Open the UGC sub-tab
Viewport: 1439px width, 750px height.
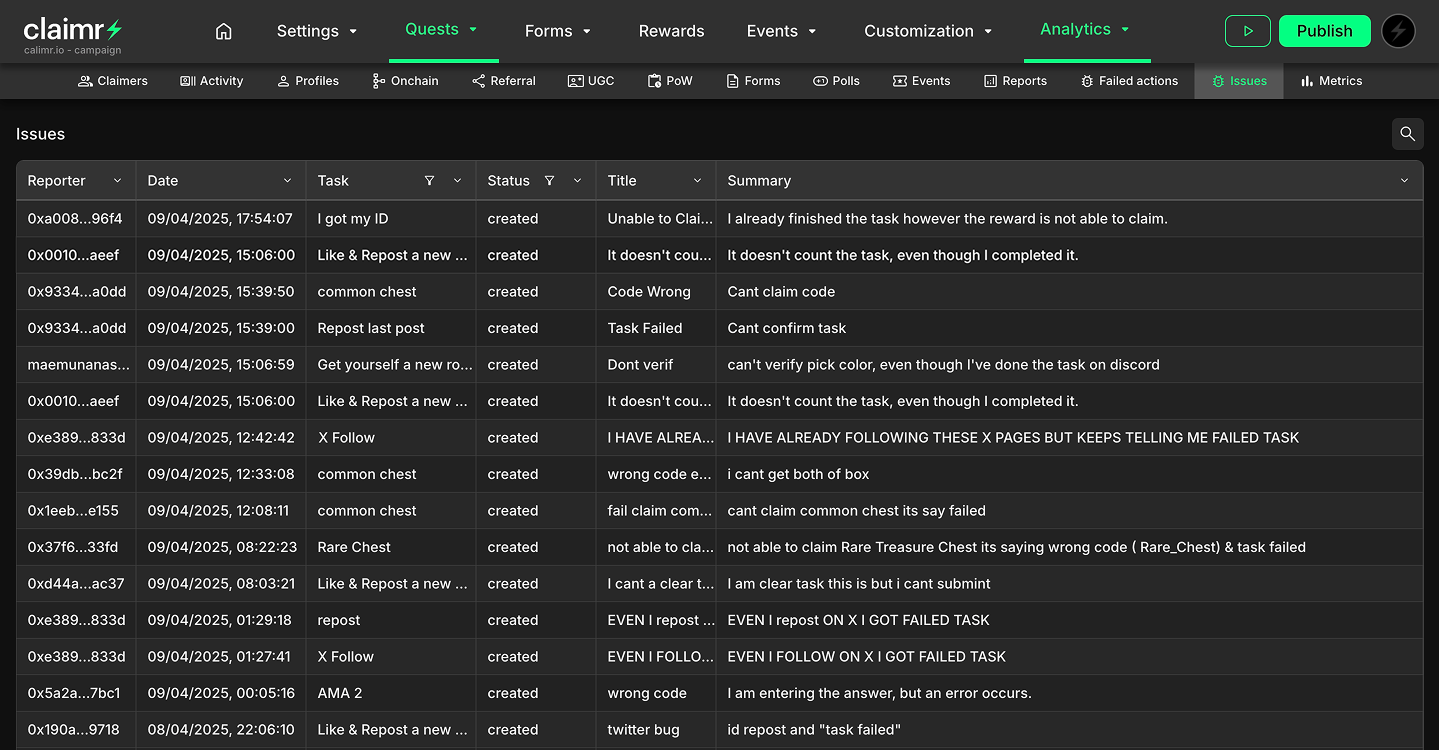pyautogui.click(x=591, y=81)
